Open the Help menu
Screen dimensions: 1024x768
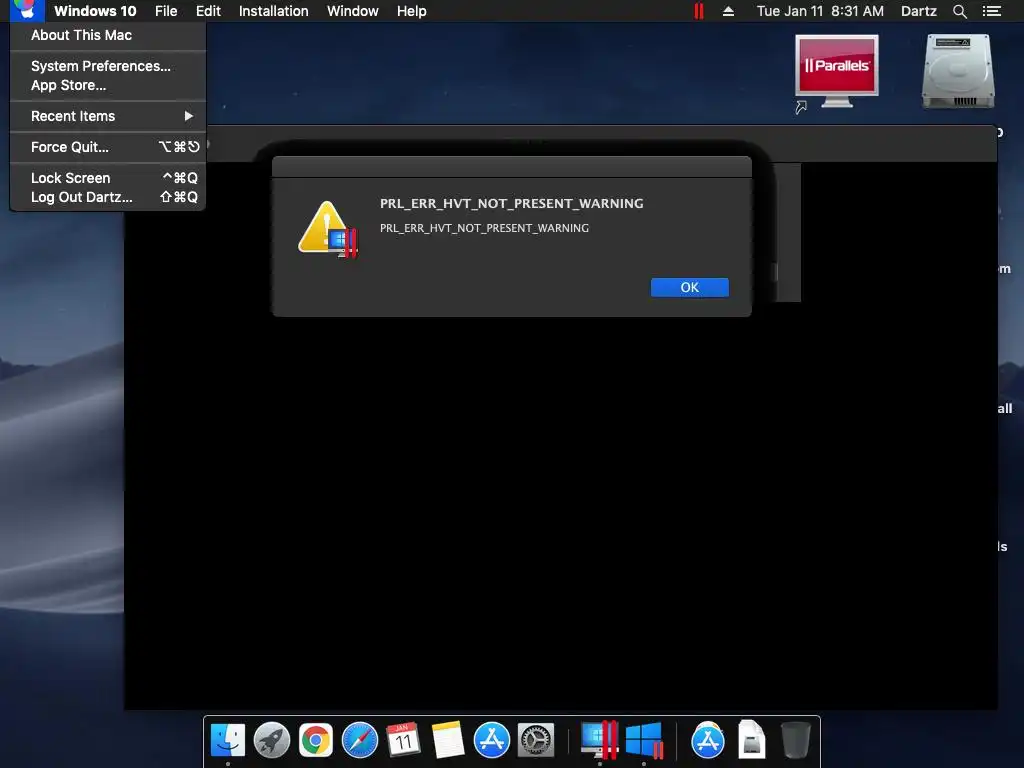[411, 11]
